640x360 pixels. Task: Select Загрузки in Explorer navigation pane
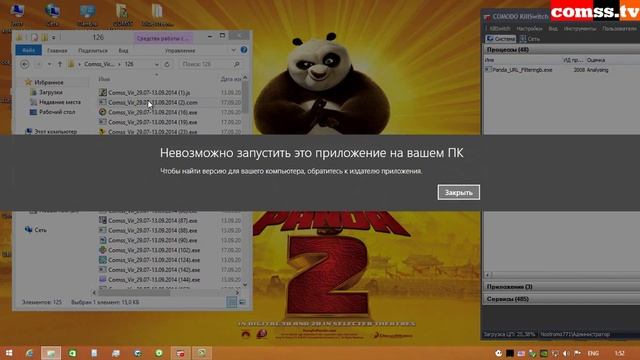(51, 92)
